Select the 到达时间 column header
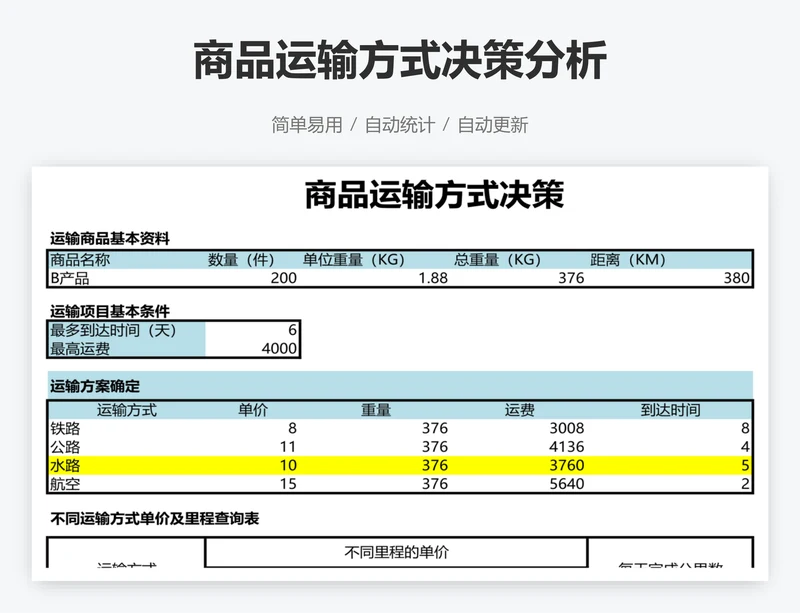Screen dimensions: 800x613 (670, 410)
